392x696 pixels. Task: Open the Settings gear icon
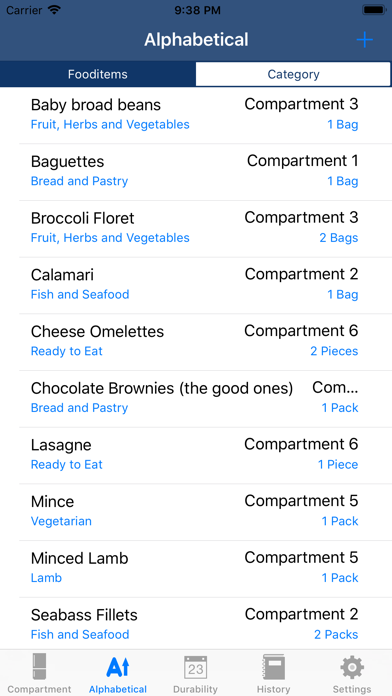(x=352, y=667)
